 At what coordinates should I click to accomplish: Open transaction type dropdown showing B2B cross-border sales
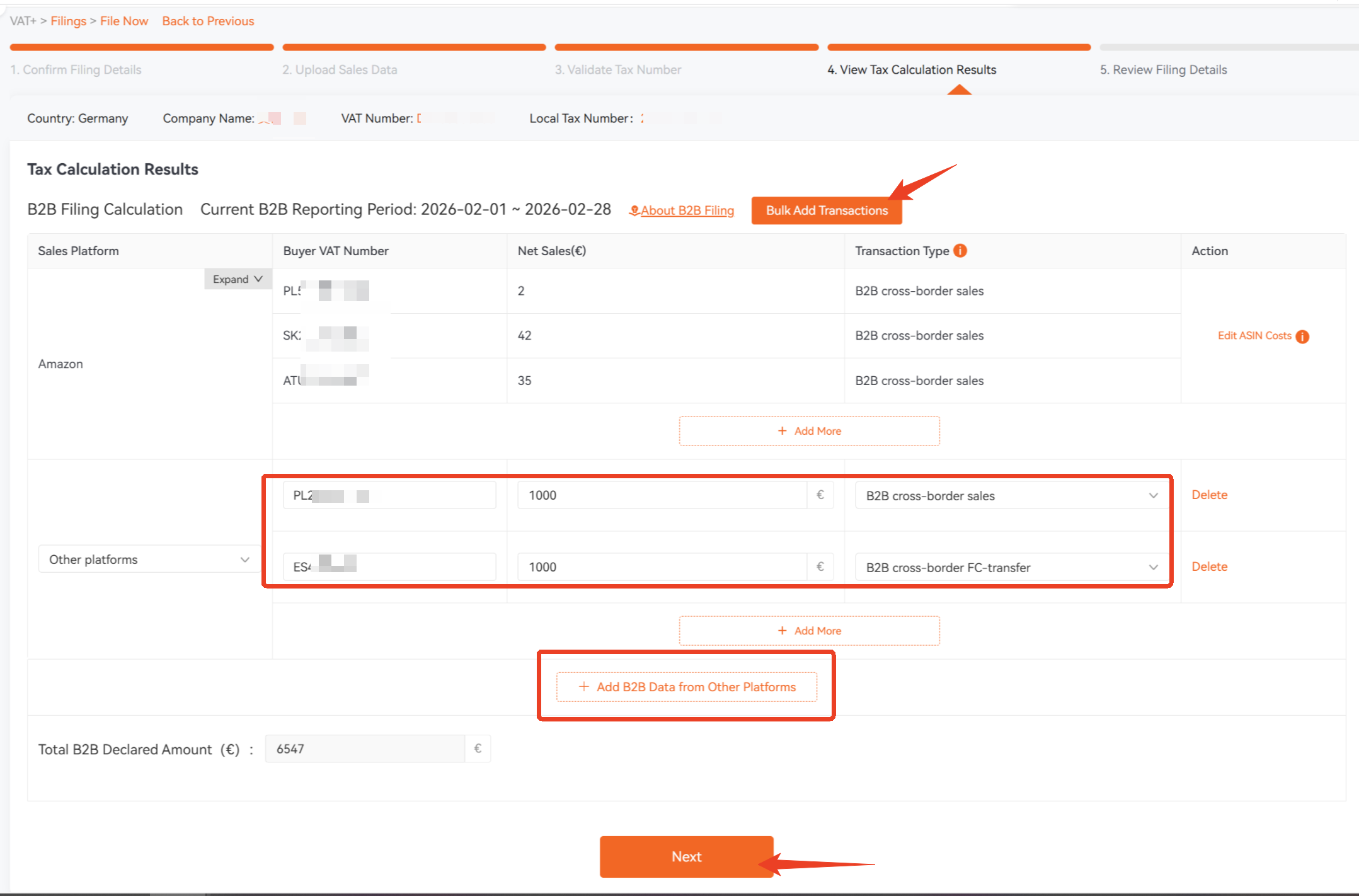click(x=1011, y=496)
